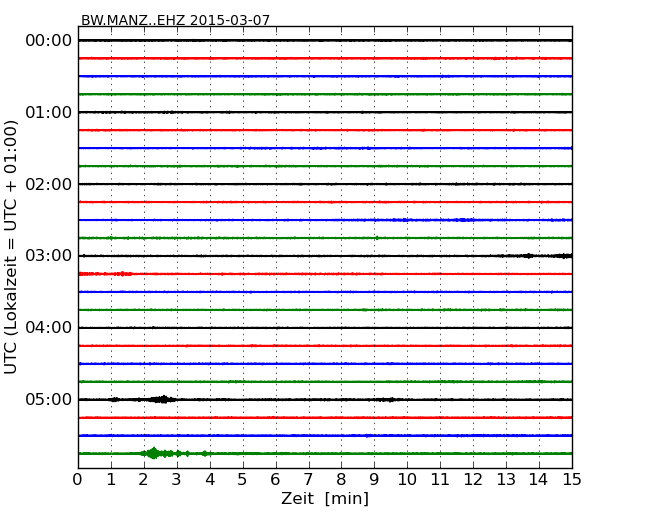
Task: Click the x-axis tick label 5
Action: (243, 480)
